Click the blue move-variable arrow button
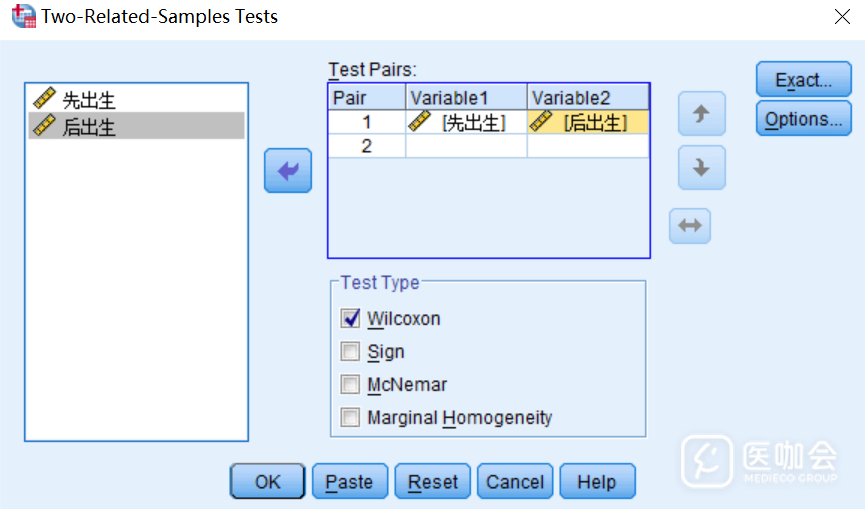Screen dimensions: 865x509 point(288,171)
